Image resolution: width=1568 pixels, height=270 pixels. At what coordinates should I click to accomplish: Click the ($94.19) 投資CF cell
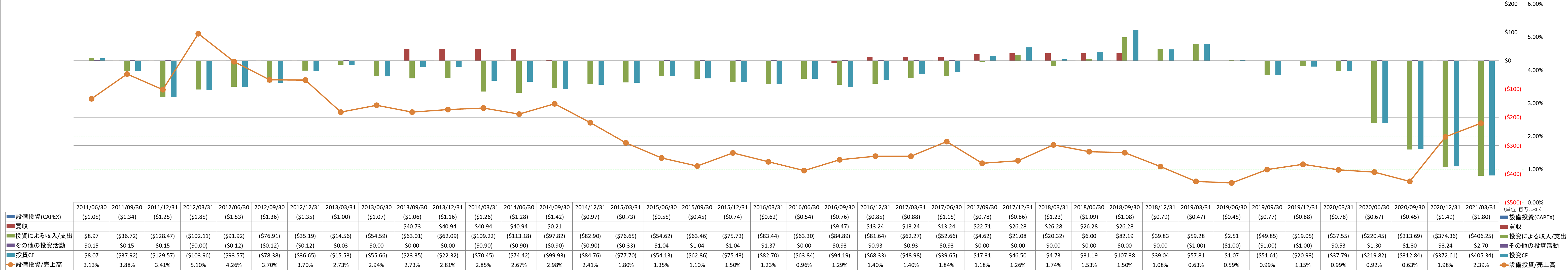coord(839,255)
